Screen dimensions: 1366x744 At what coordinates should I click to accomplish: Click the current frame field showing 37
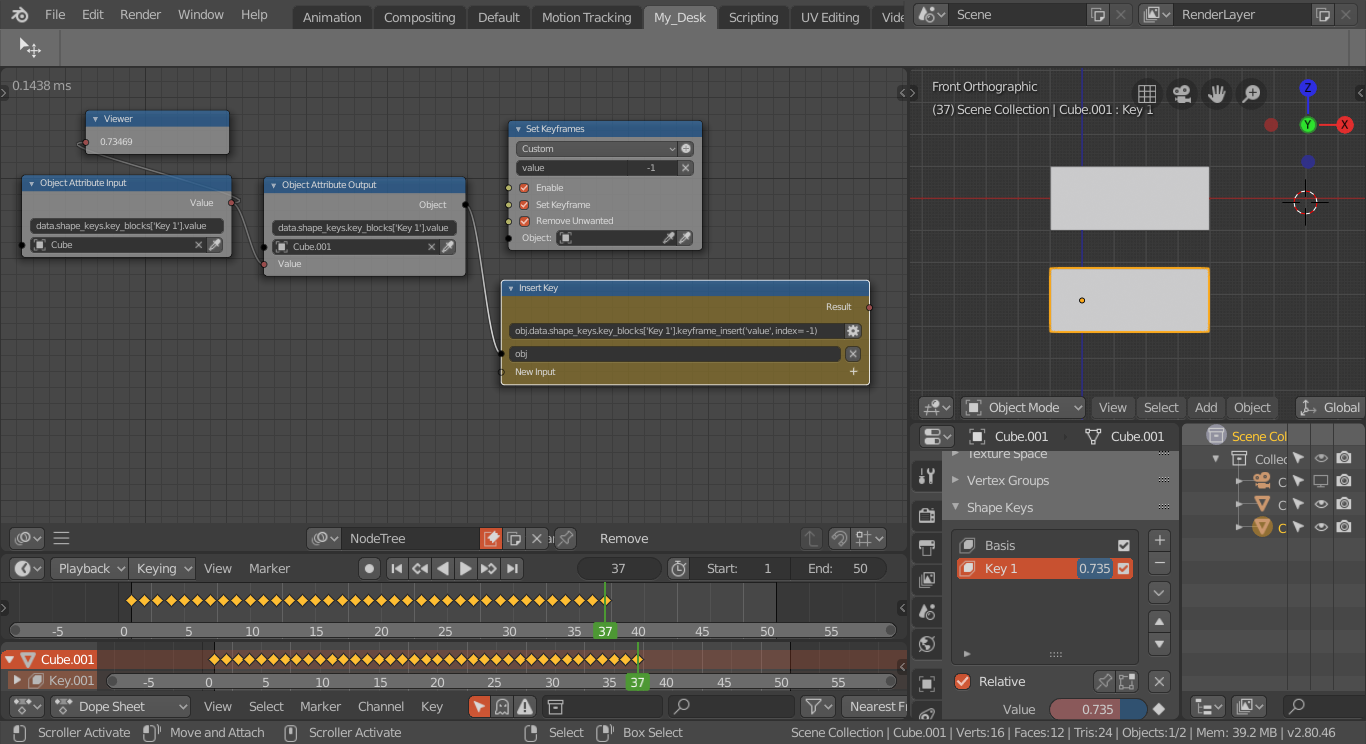(x=619, y=568)
